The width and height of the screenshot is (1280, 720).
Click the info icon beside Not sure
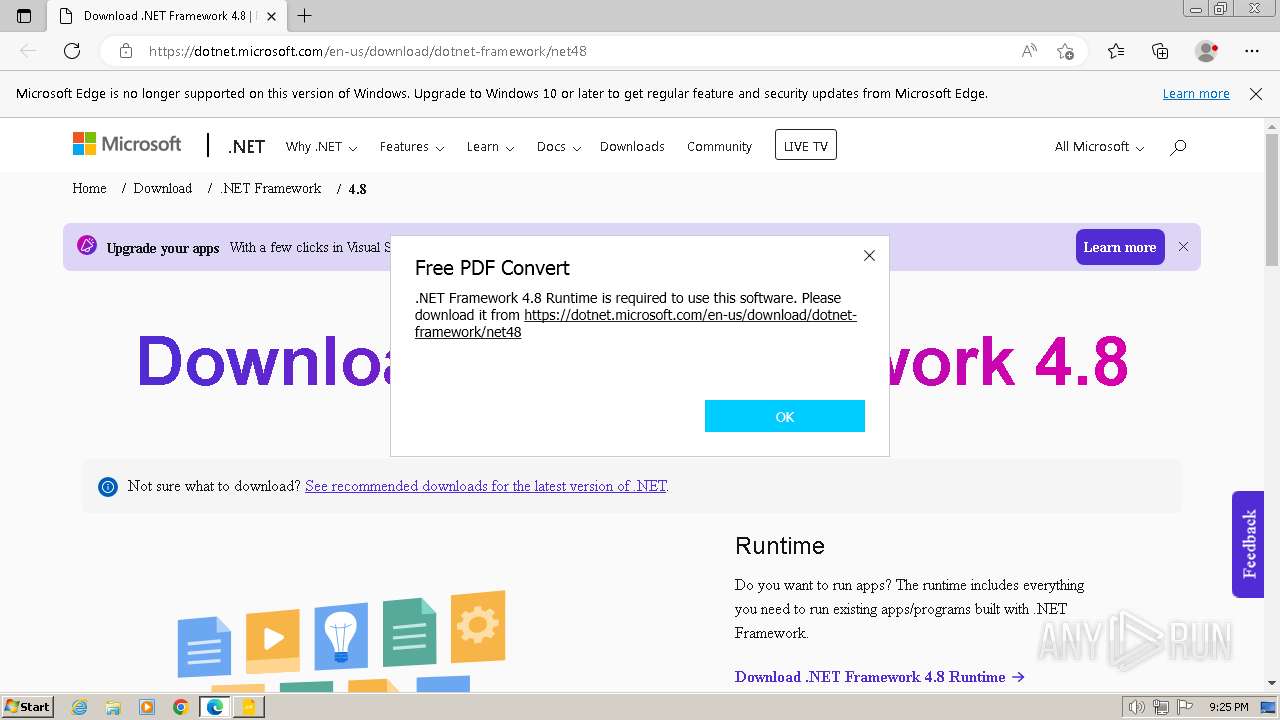[108, 487]
